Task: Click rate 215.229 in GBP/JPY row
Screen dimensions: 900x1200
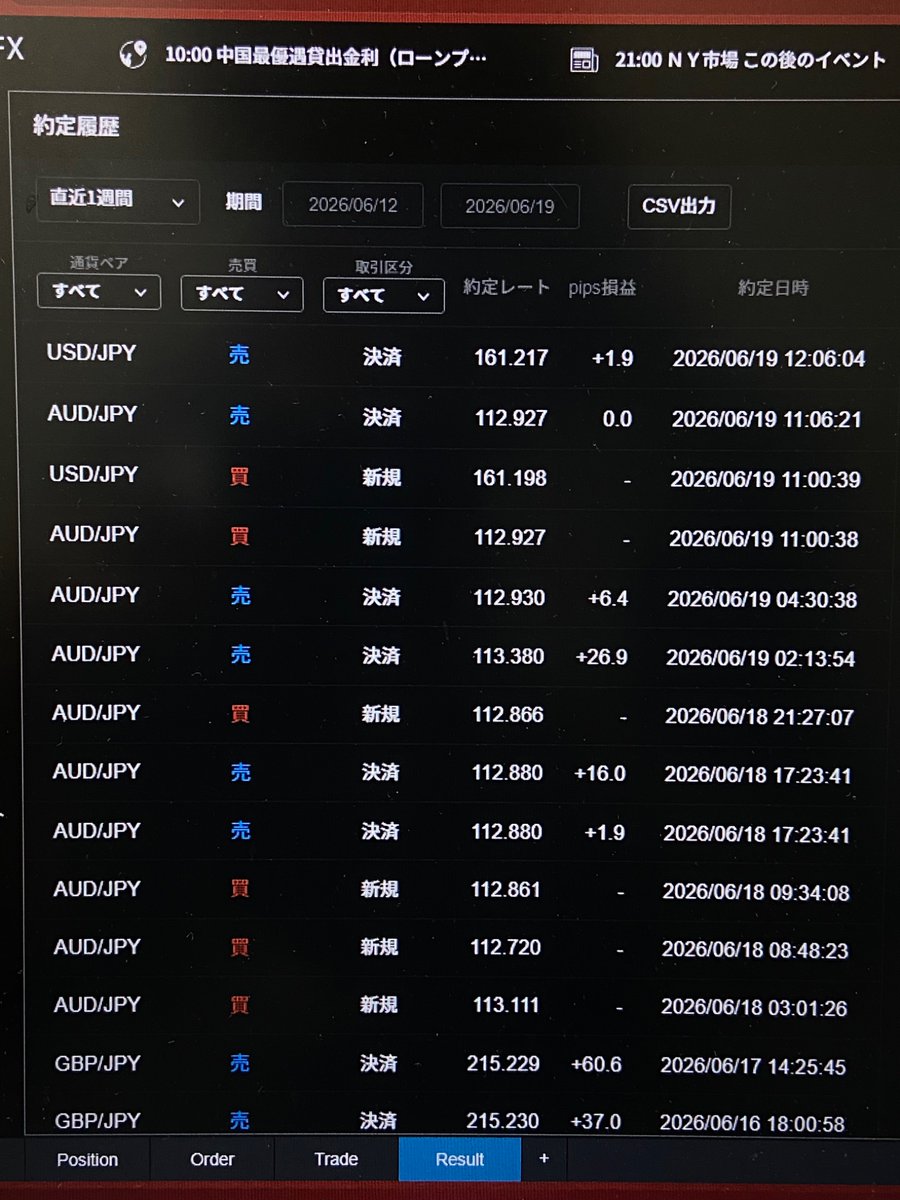Action: click(x=503, y=1064)
